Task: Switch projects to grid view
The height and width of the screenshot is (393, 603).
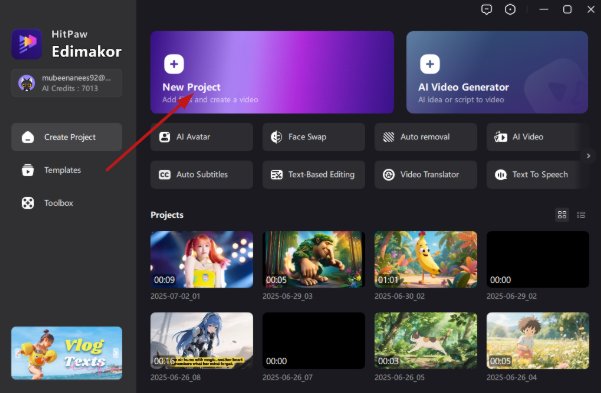Action: pyautogui.click(x=562, y=215)
